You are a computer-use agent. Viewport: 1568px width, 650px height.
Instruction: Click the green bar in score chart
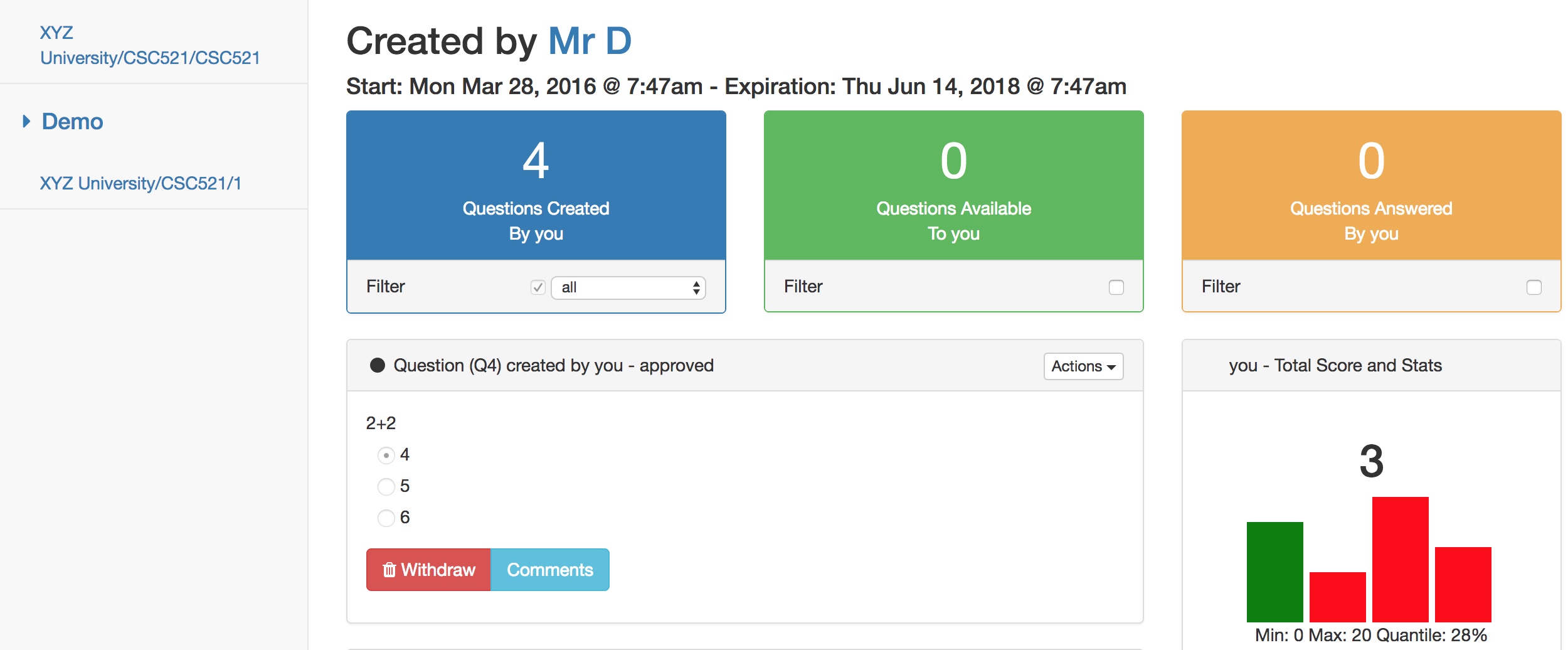point(1274,572)
